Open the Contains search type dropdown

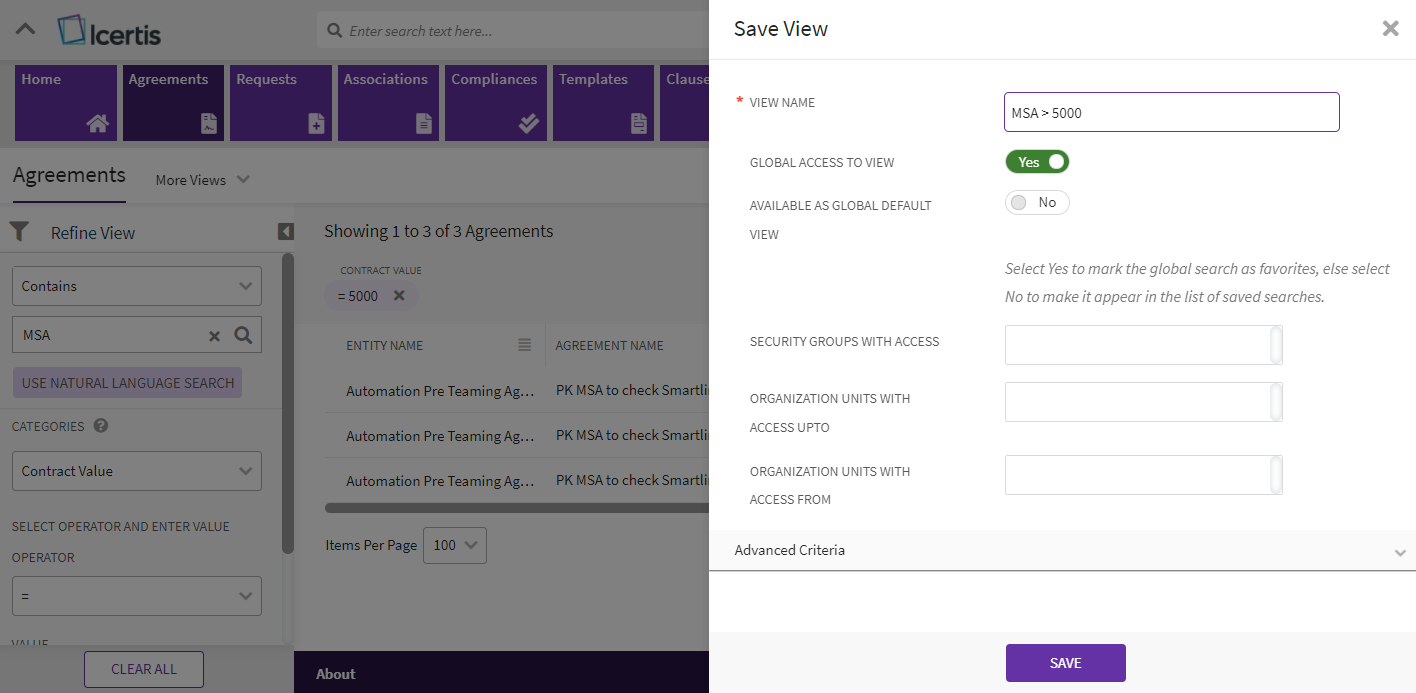137,286
